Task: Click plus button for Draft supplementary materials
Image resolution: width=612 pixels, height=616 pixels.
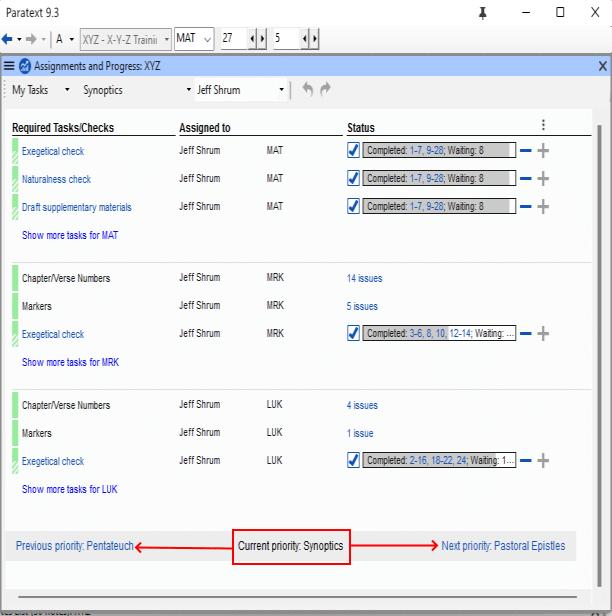Action: tap(543, 207)
